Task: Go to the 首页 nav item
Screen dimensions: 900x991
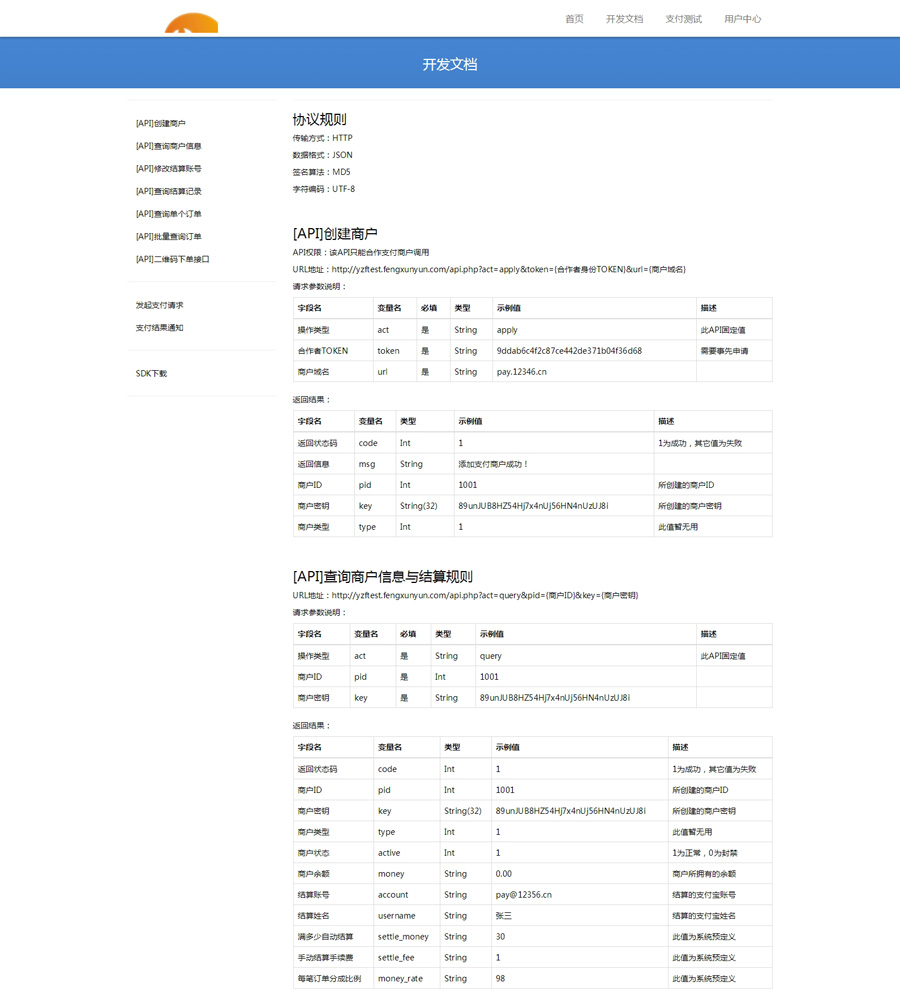Action: 574,19
